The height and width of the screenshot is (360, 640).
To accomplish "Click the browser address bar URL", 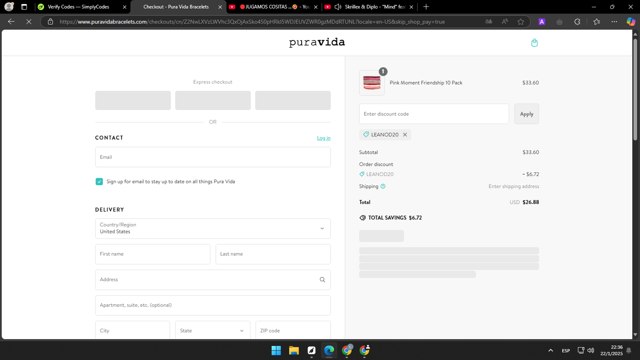I will pos(252,22).
